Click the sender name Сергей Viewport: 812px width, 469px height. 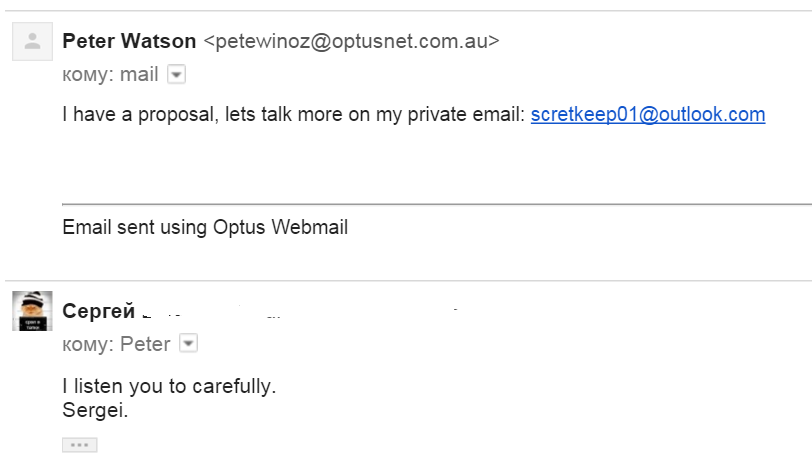[98, 311]
